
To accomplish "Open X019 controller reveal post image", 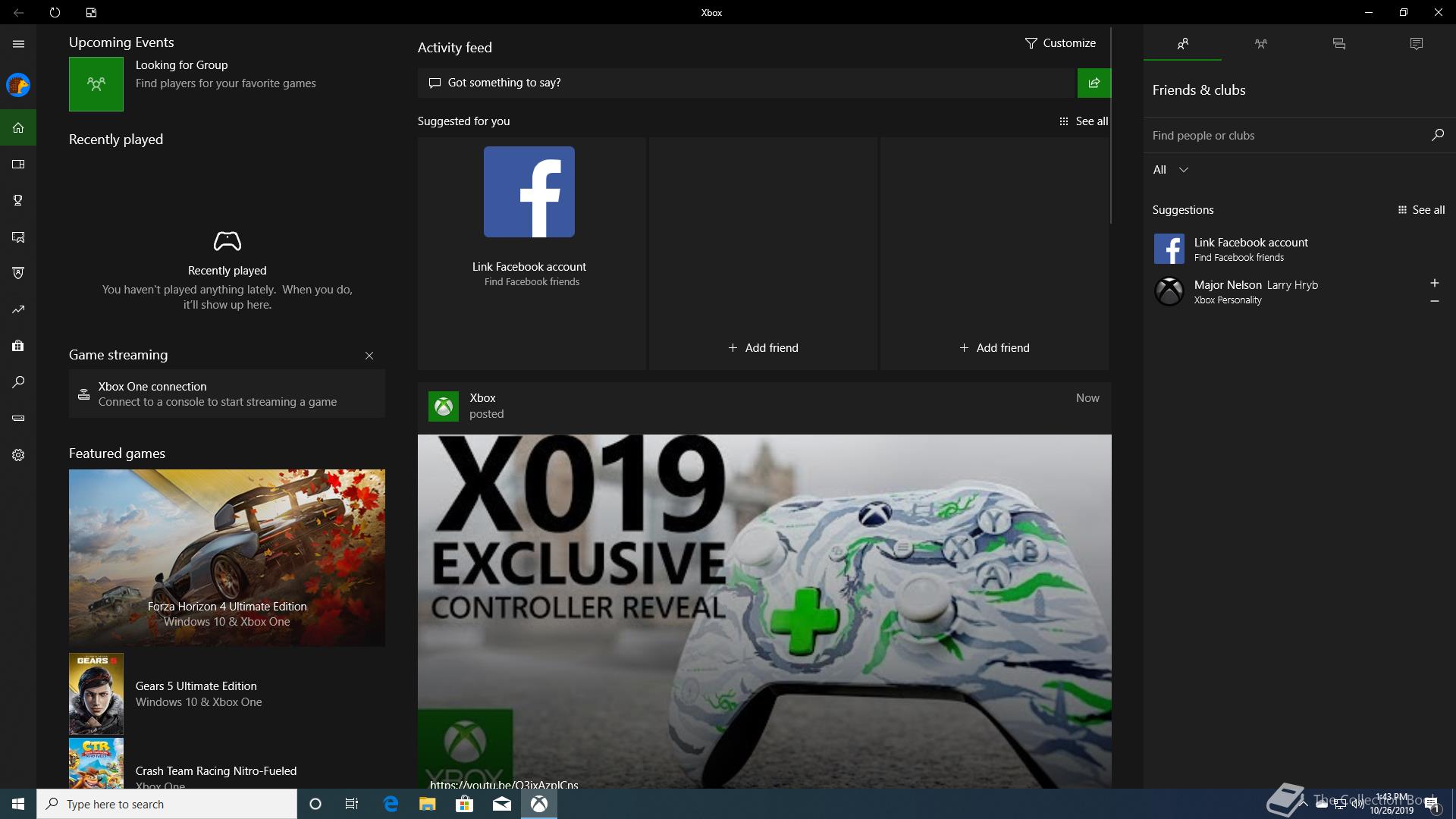I will pyautogui.click(x=764, y=611).
